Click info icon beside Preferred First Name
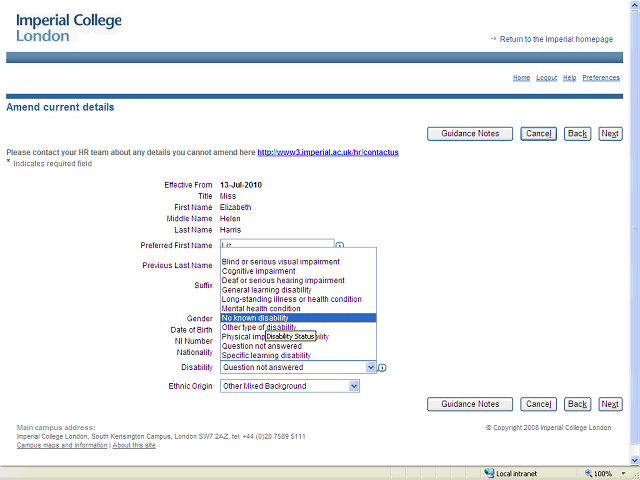The image size is (640, 480). [340, 245]
